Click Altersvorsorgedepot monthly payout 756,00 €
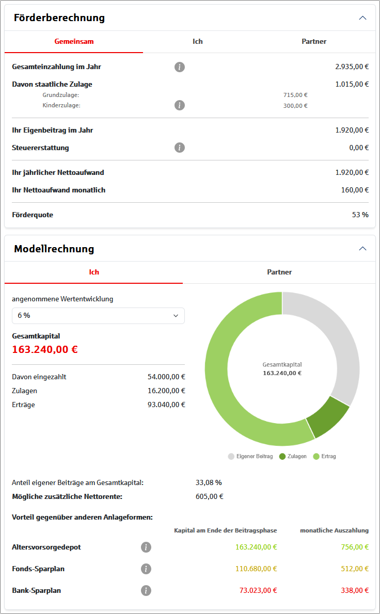Screen dimensions: 380x614 pyautogui.click(x=355, y=547)
